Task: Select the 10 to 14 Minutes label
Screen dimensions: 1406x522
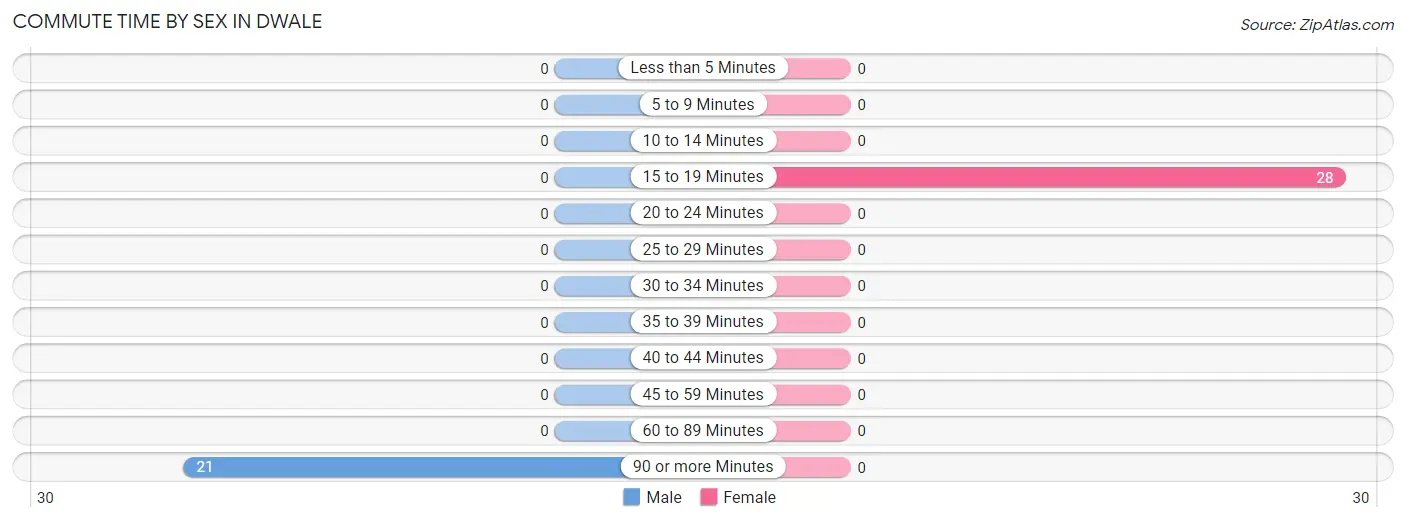Action: pos(703,141)
